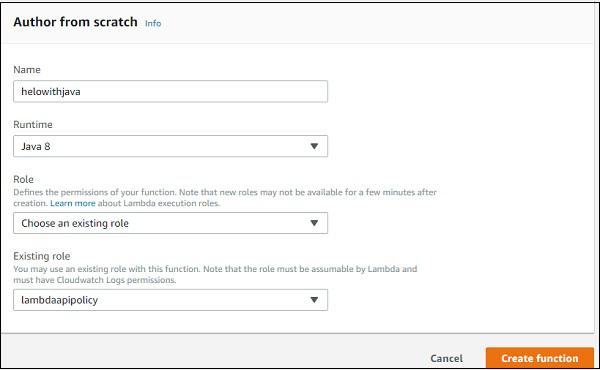
Task: Open the Role dropdown showing Choose an existing role
Action: coord(170,223)
